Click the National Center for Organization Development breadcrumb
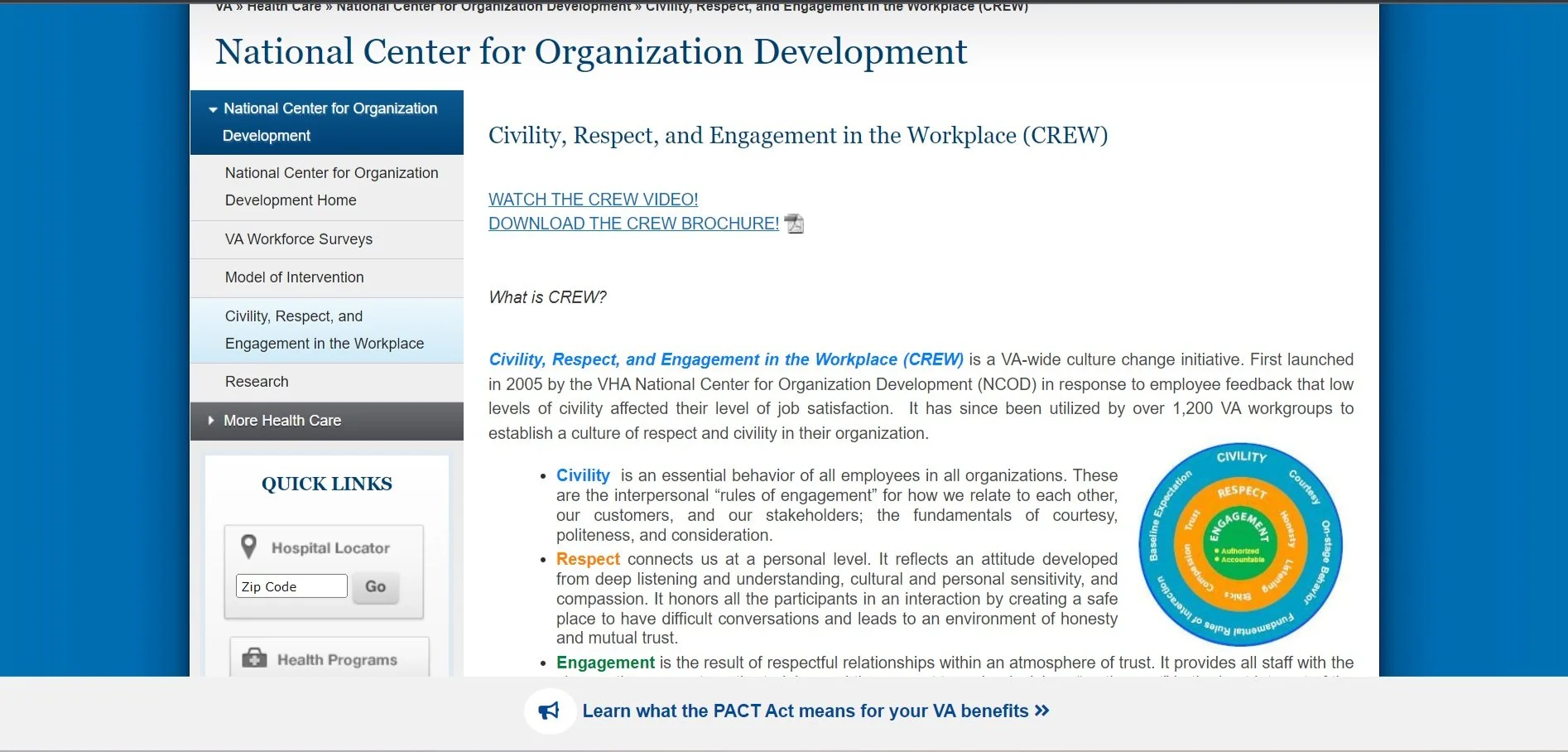Viewport: 1568px width, 752px height. (x=483, y=7)
